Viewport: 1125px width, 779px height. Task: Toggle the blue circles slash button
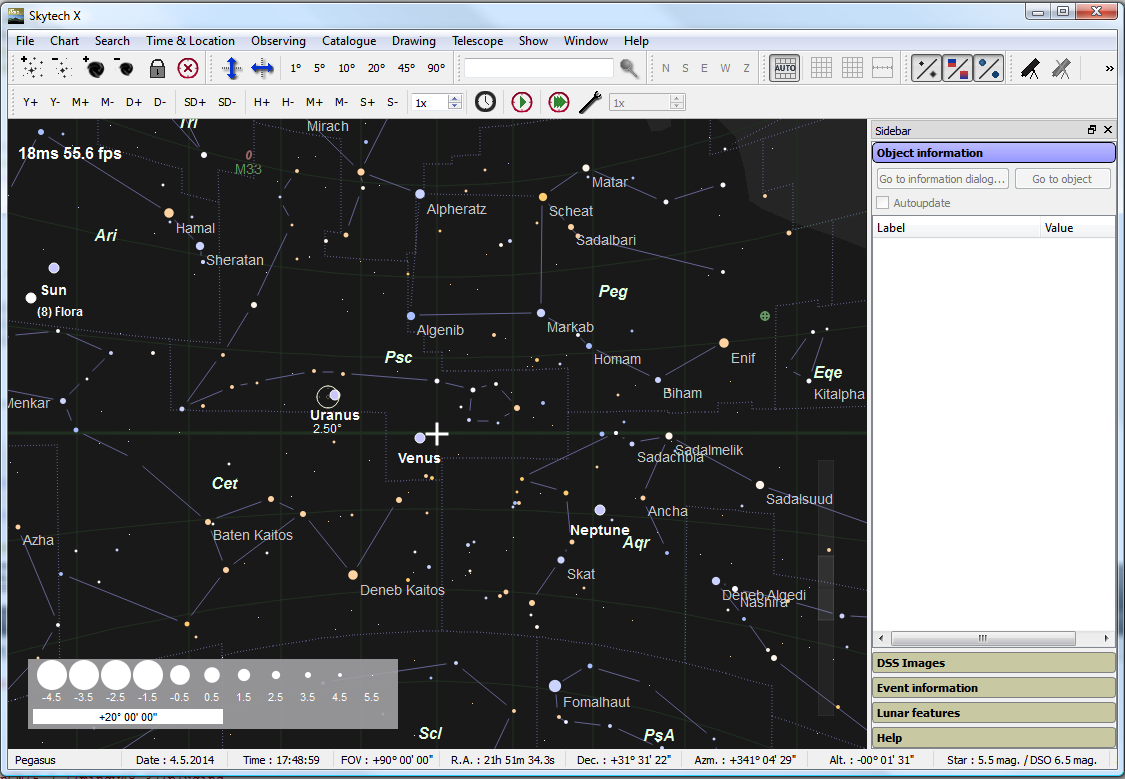point(988,68)
